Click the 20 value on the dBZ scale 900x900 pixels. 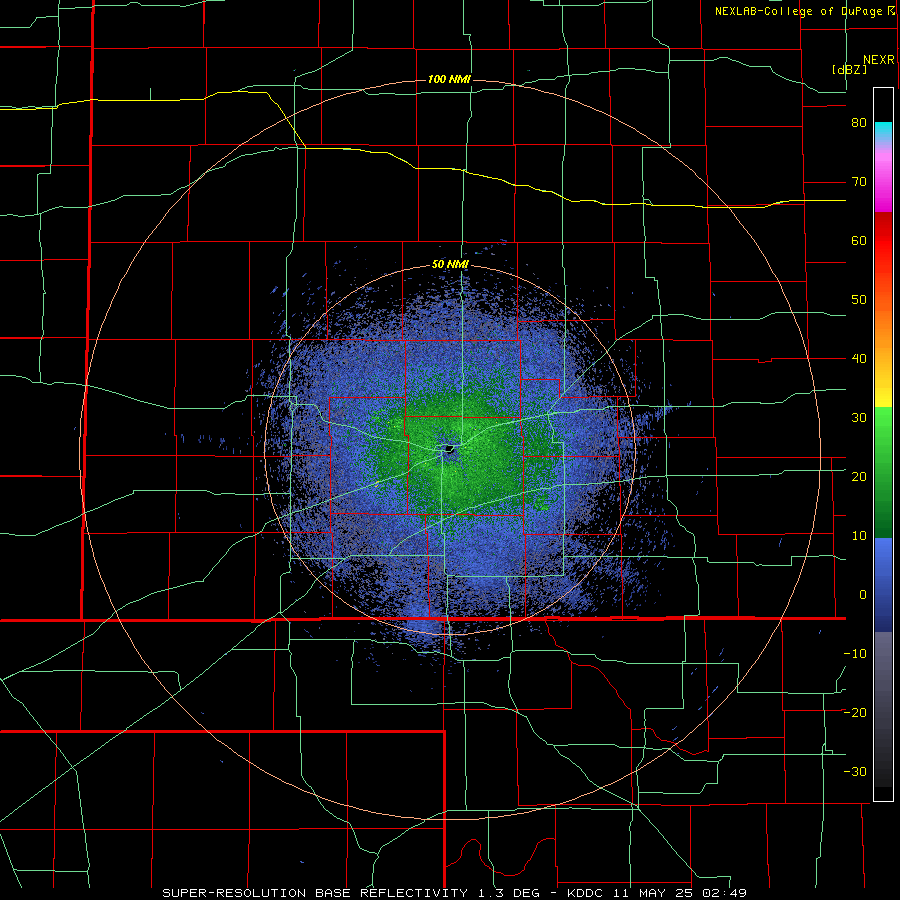pos(859,477)
